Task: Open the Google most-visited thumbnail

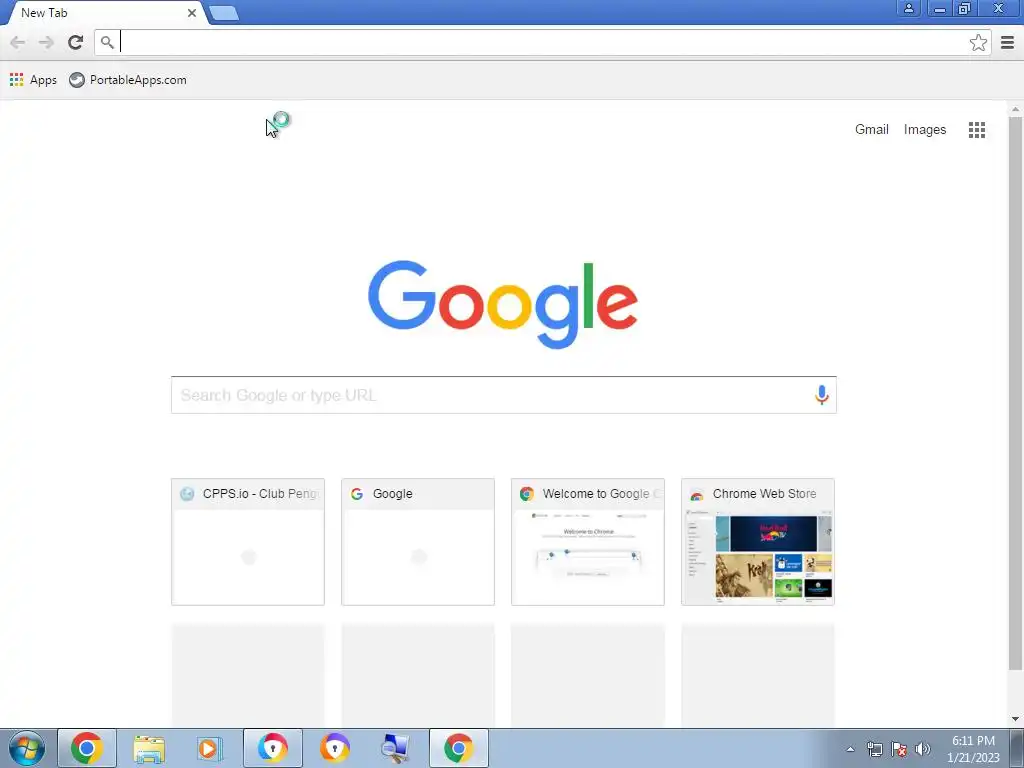Action: pos(417,541)
